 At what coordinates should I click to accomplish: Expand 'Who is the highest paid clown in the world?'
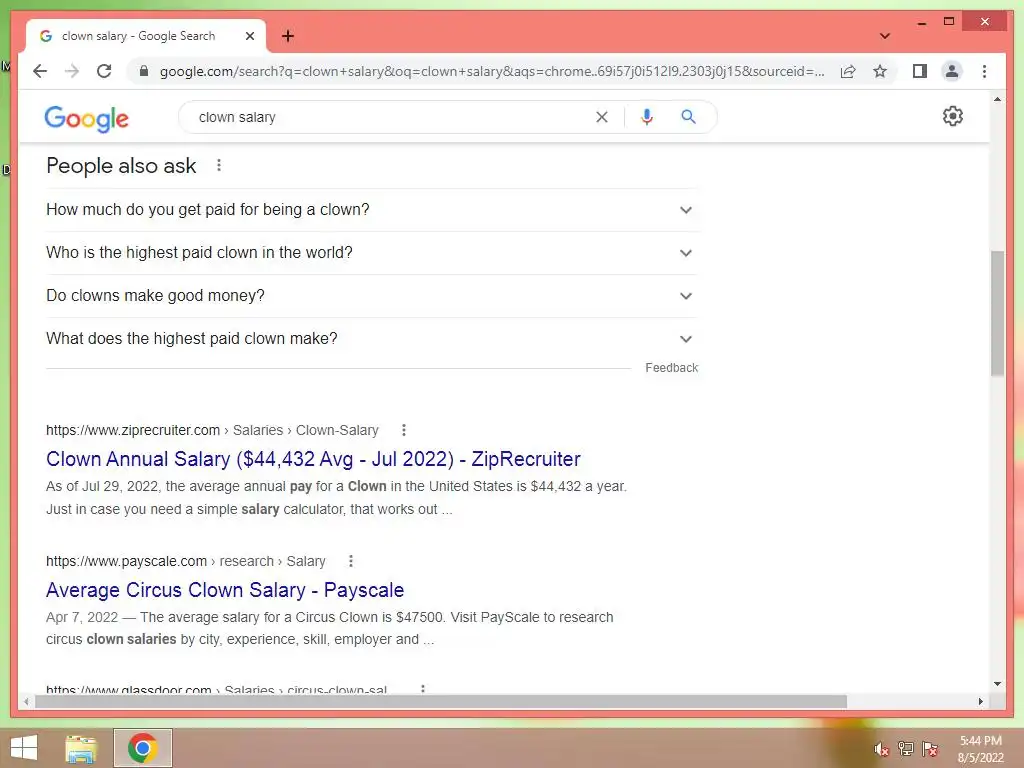(x=372, y=253)
